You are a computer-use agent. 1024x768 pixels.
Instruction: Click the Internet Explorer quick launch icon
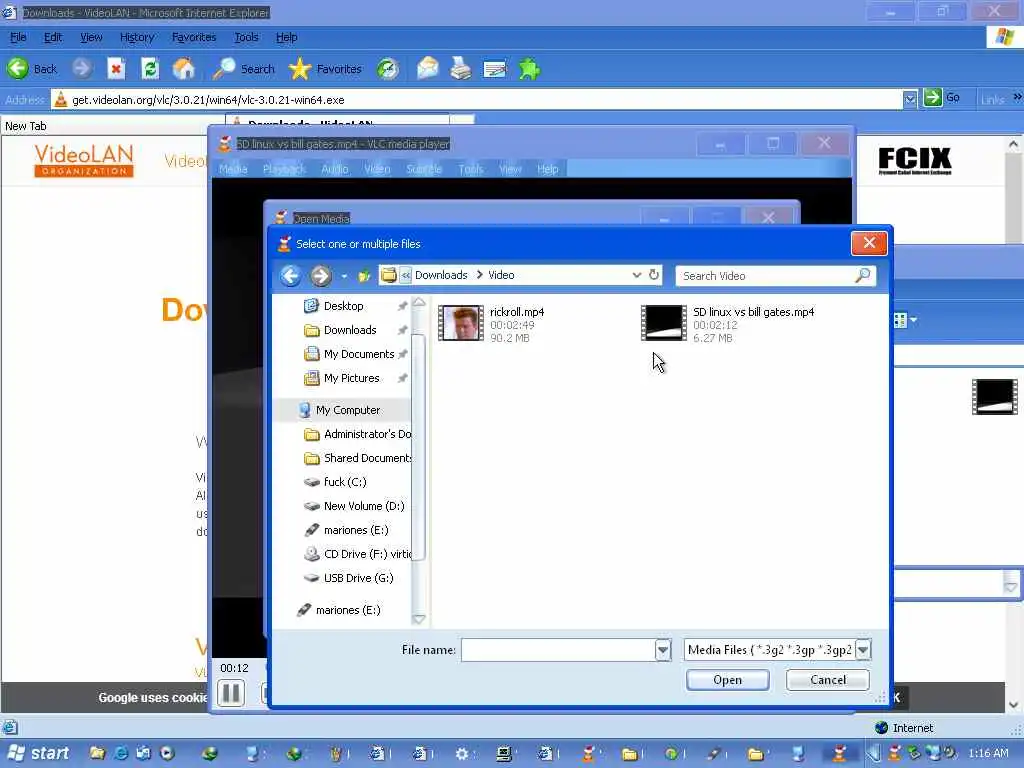[121, 753]
